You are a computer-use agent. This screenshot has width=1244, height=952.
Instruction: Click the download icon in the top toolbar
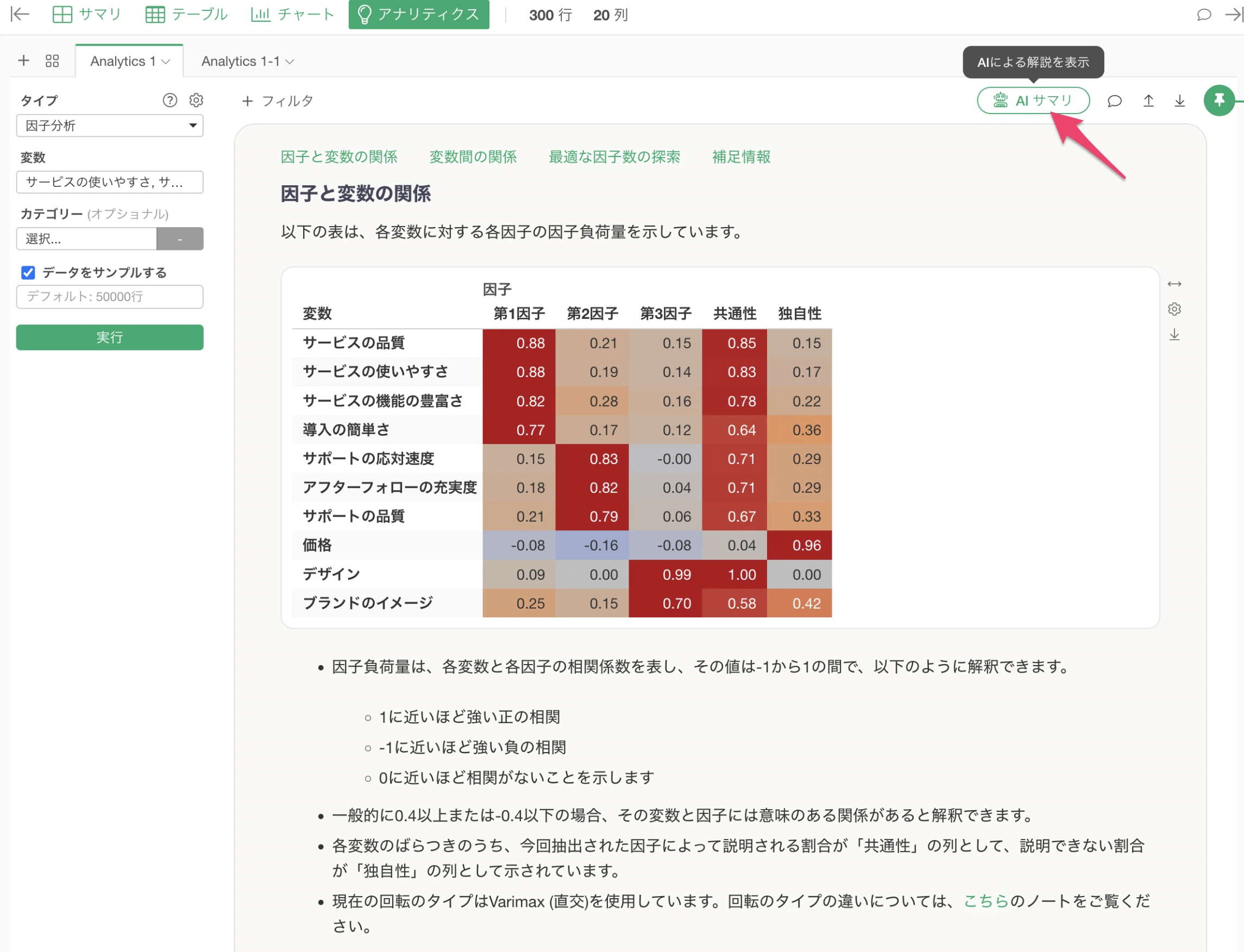1179,101
